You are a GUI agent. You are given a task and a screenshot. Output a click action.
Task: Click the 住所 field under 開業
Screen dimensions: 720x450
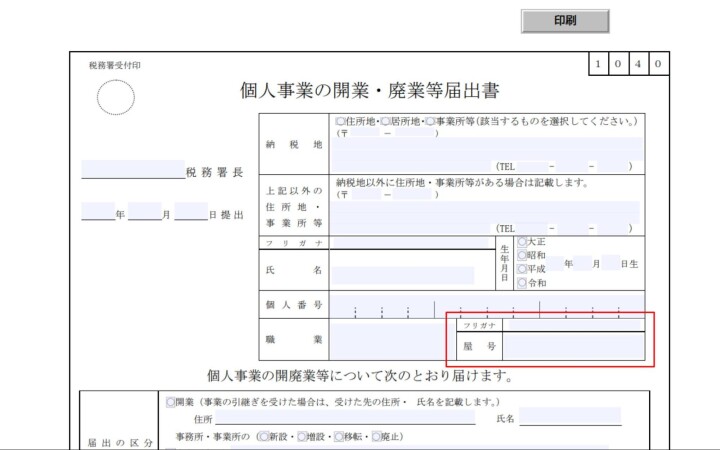(345, 417)
